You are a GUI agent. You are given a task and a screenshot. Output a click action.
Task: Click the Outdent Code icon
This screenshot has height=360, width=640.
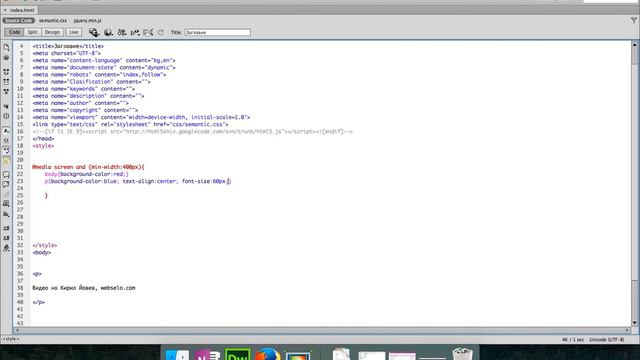6,238
